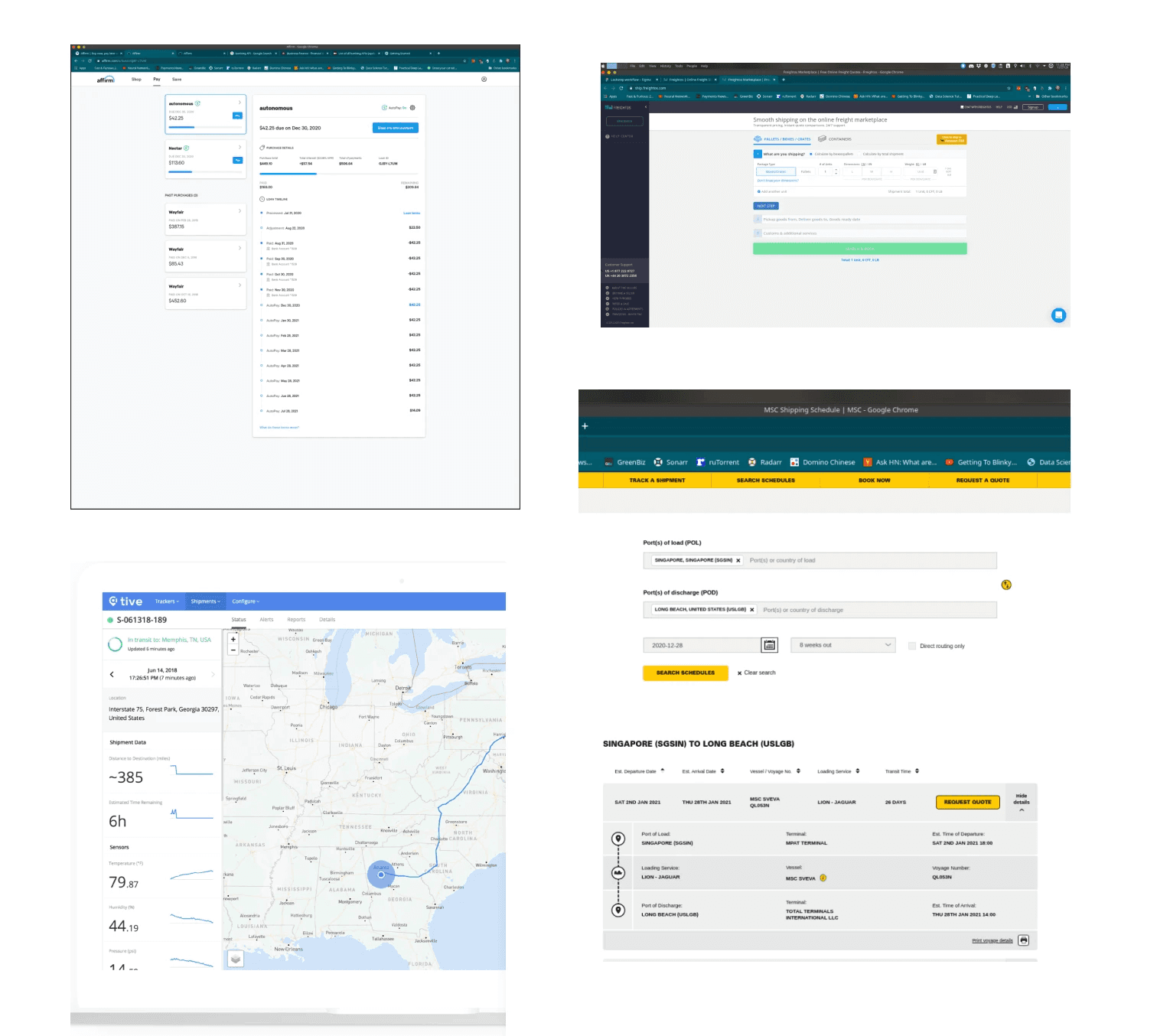Open the Save tab on Affirm
The image size is (1157, 1036).
coord(177,79)
